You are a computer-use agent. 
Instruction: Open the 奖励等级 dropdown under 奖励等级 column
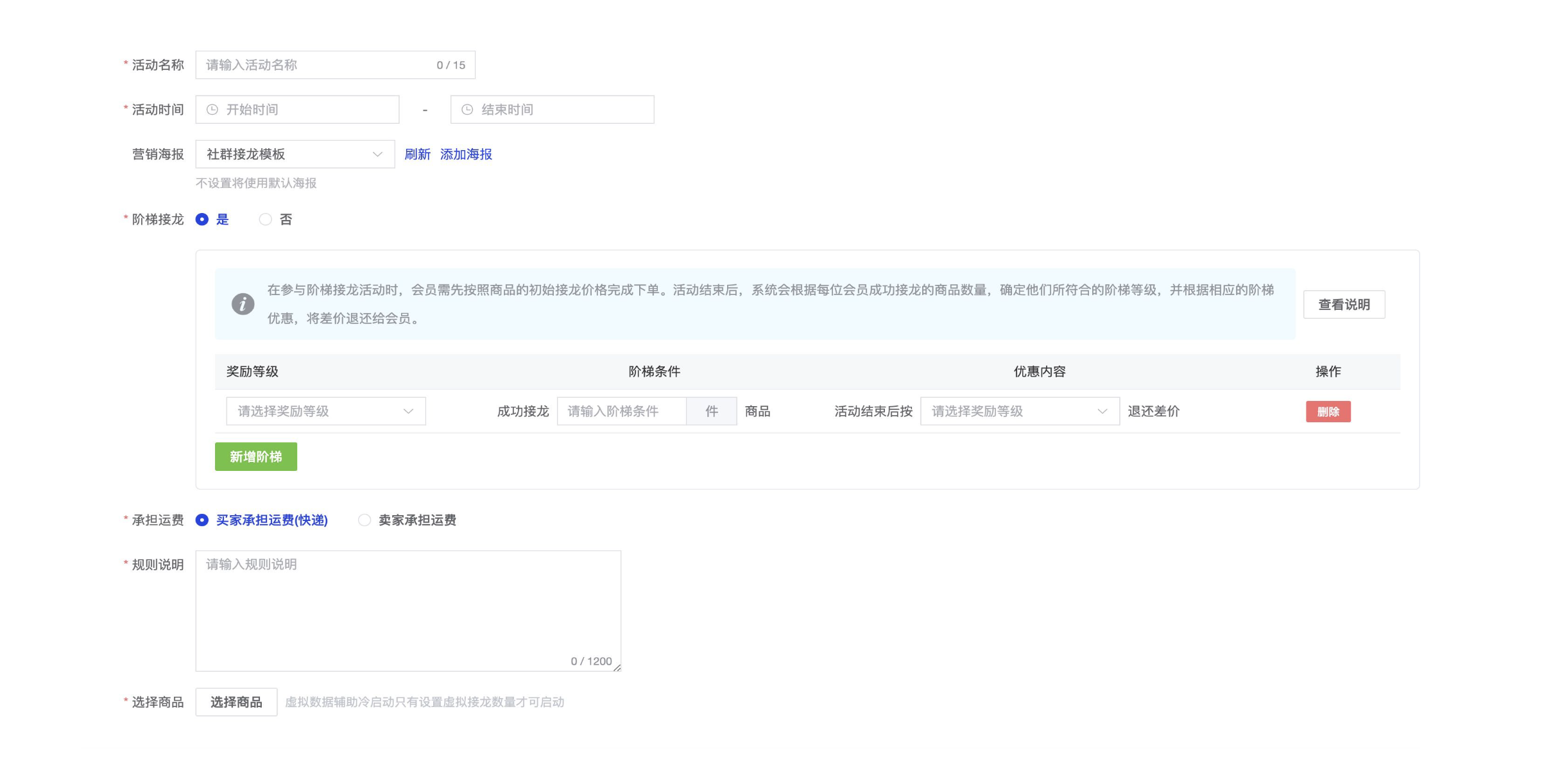325,411
